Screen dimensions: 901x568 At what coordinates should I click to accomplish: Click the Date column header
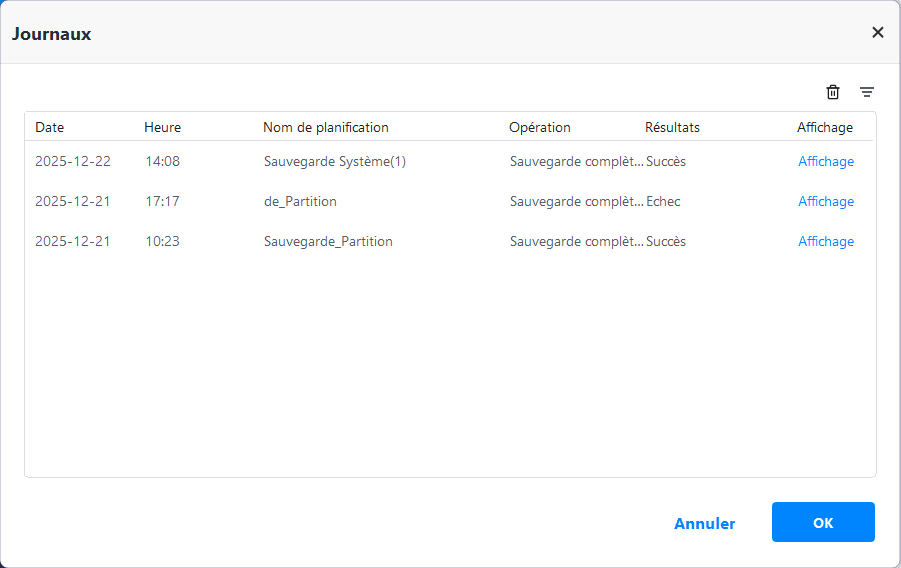(49, 127)
